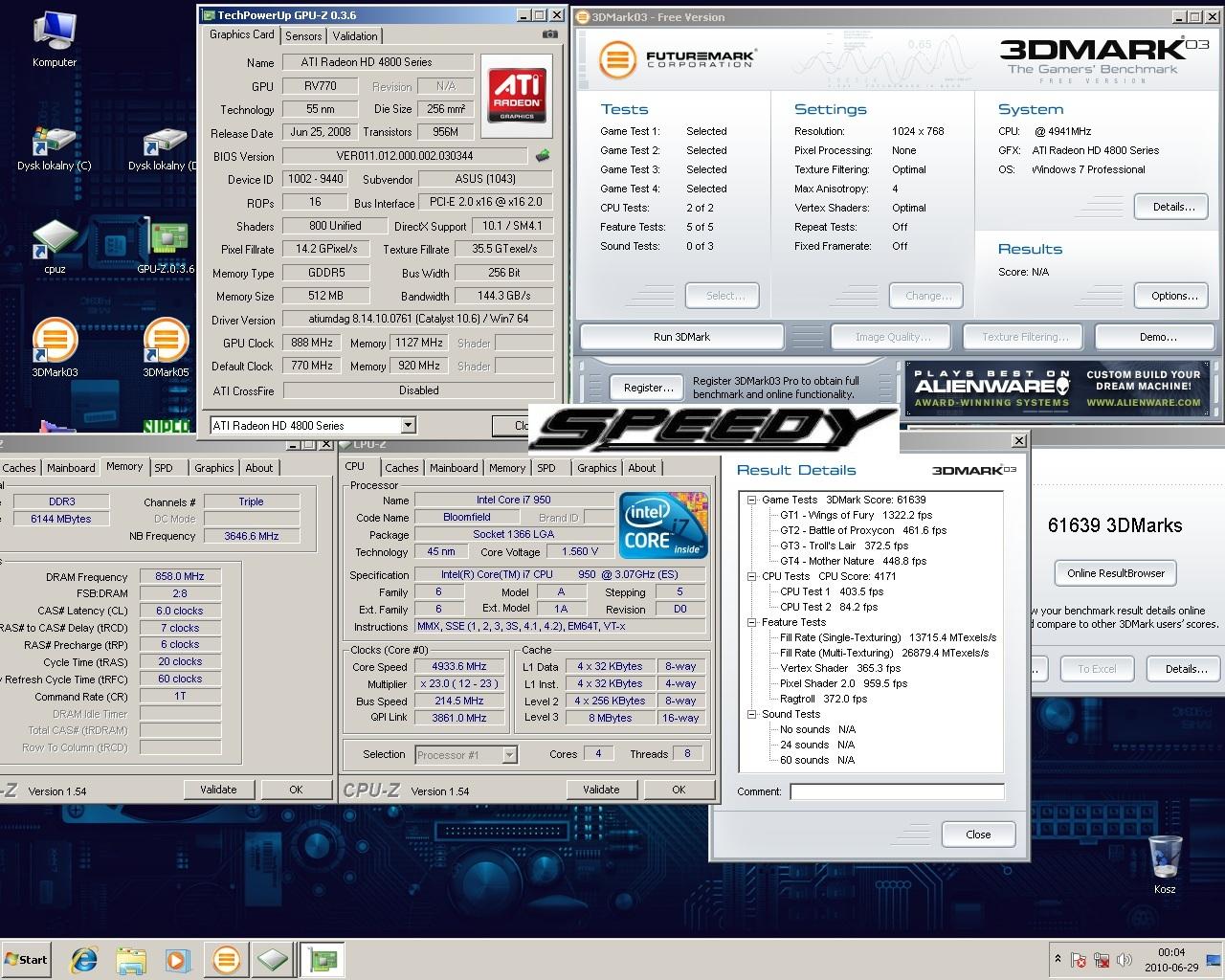Select the Ragtroll result row
Screen dimensions: 1225x980
(x=823, y=699)
